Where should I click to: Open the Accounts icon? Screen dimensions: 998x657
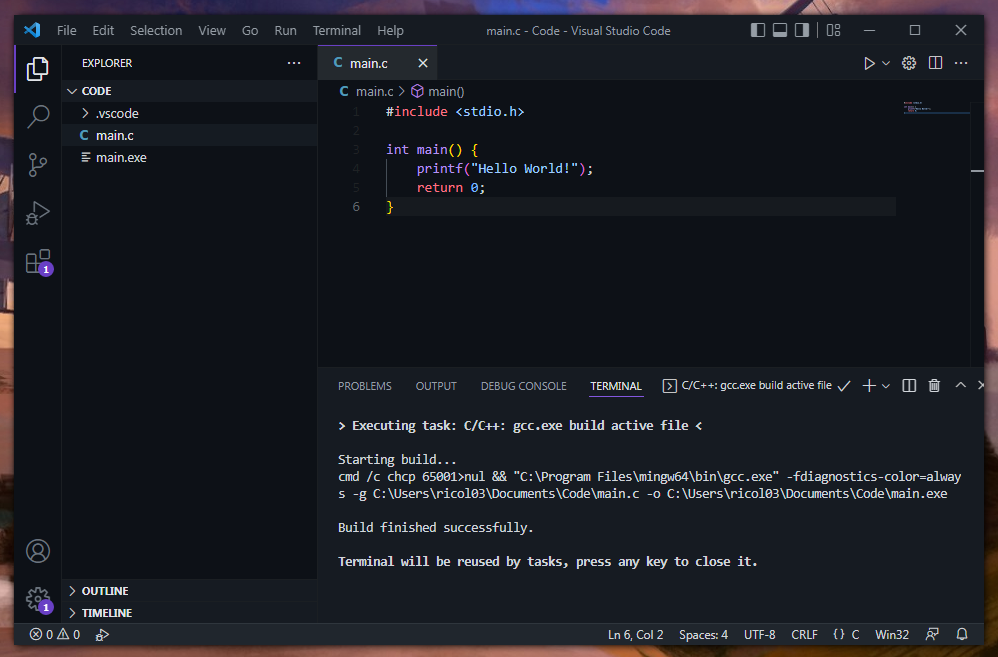pos(38,551)
